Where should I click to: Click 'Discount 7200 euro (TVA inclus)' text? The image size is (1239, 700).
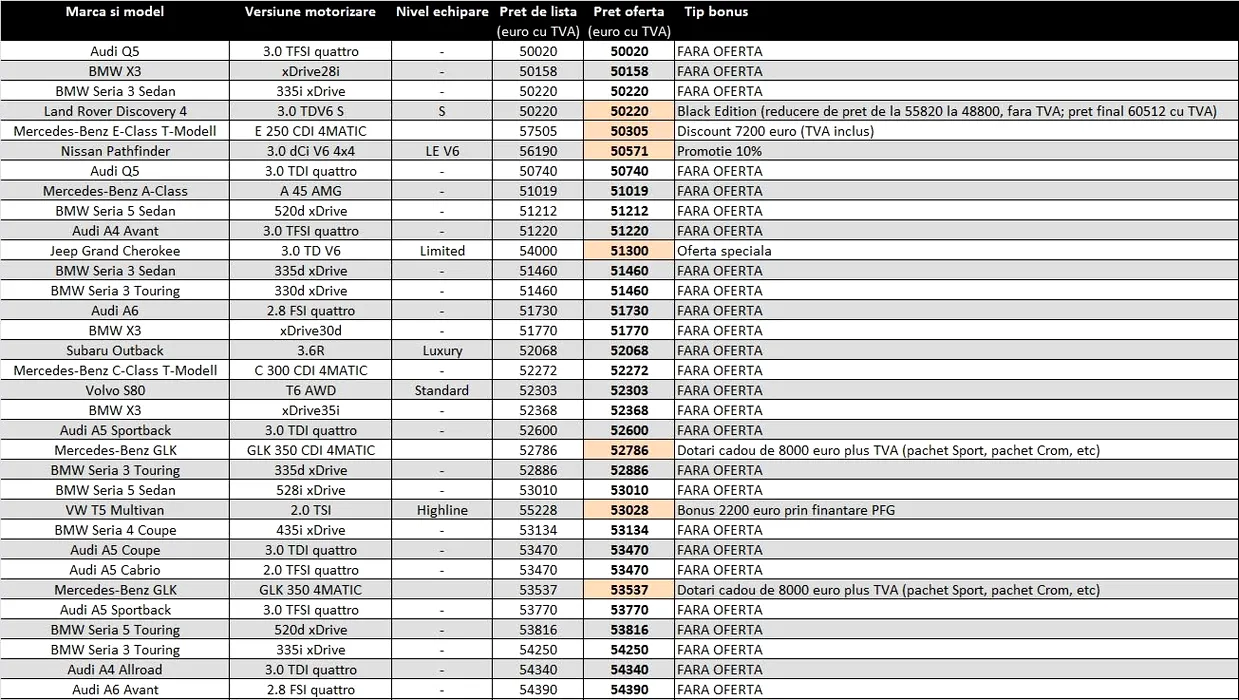pos(776,131)
